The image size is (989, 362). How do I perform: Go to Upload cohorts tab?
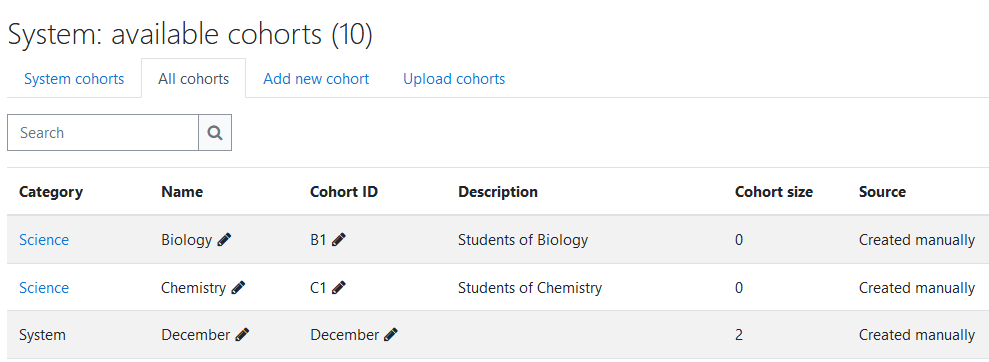[454, 79]
